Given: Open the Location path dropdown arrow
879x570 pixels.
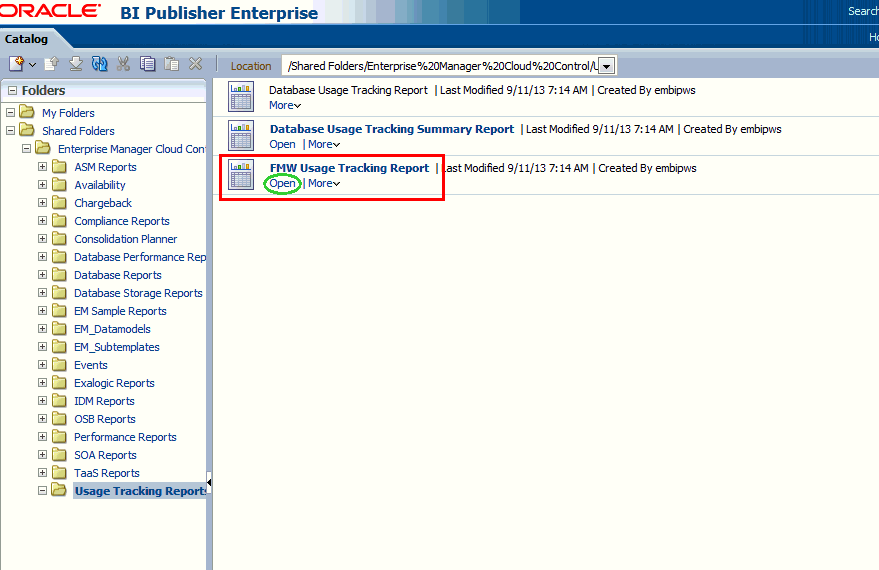Looking at the screenshot, I should tap(607, 66).
